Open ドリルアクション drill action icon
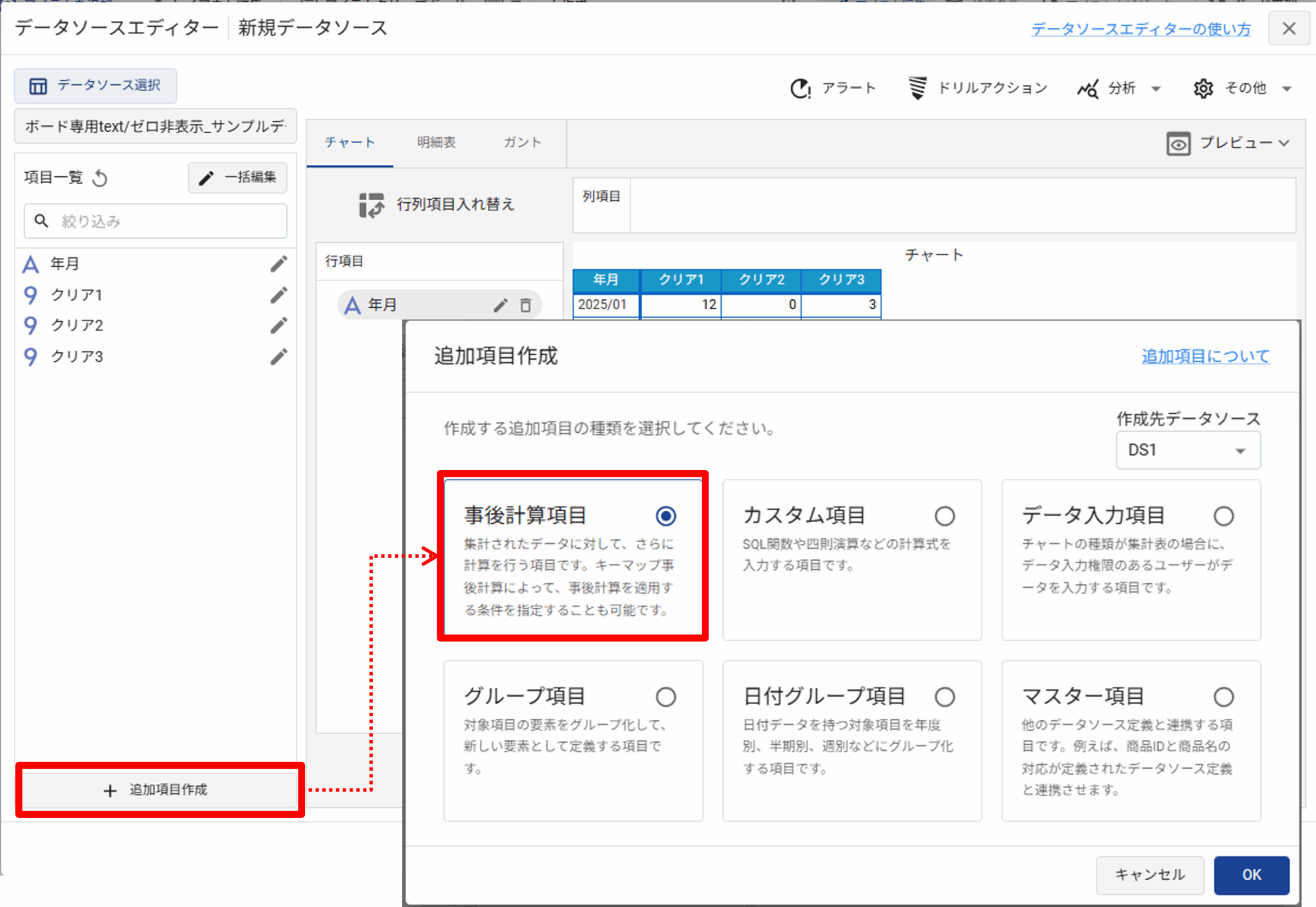This screenshot has height=907, width=1316. click(x=917, y=88)
